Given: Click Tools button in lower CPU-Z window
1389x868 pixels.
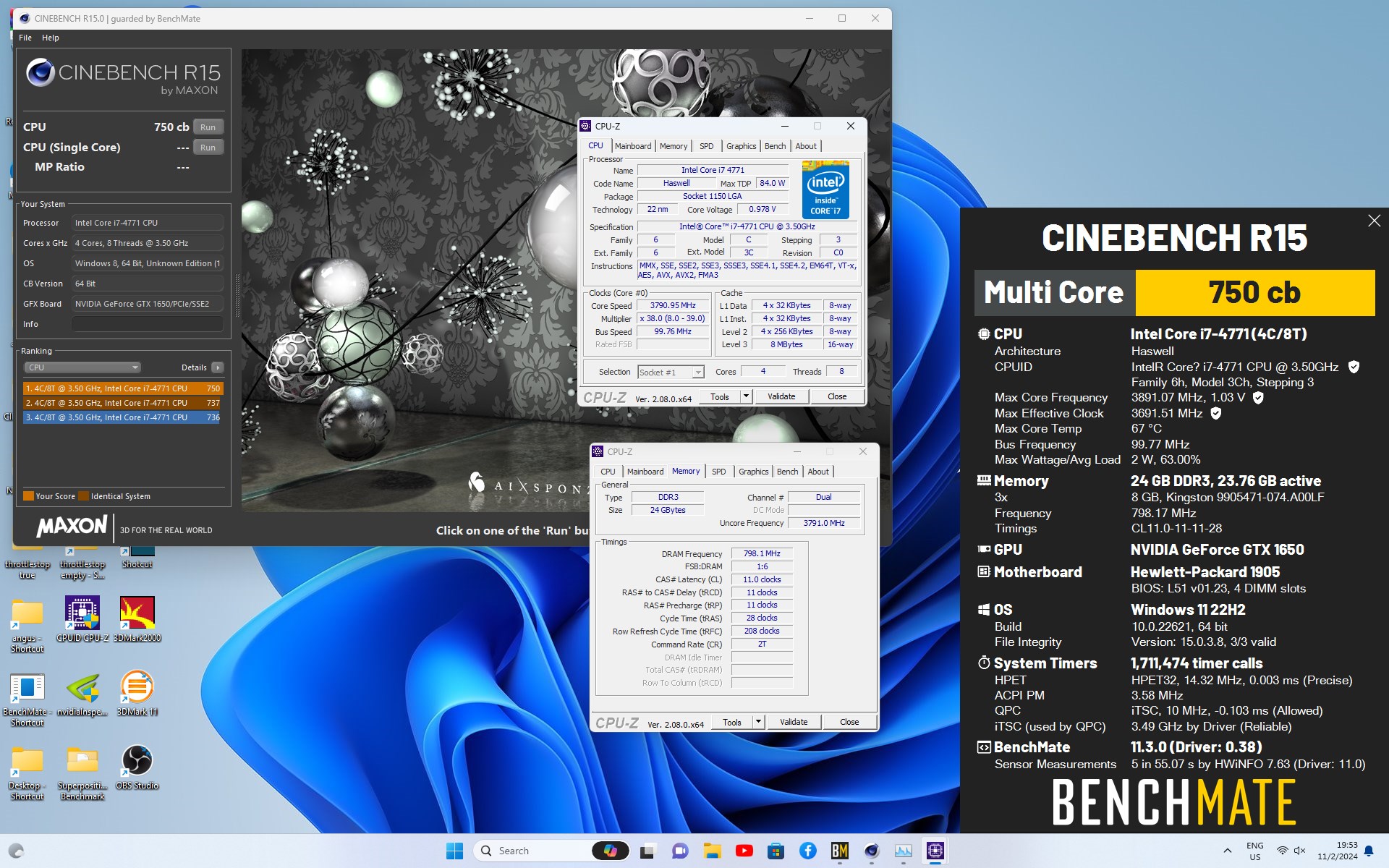Looking at the screenshot, I should click(732, 722).
